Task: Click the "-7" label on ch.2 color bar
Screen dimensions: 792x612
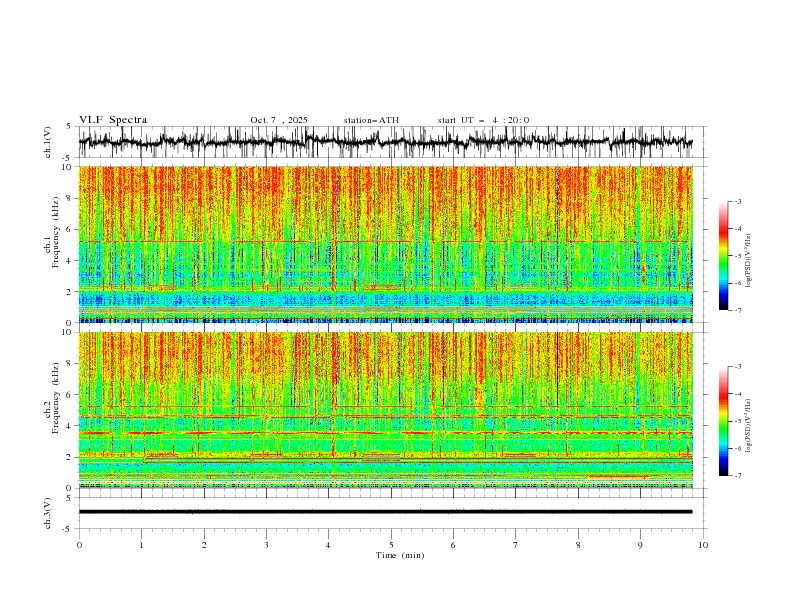Action: (738, 476)
